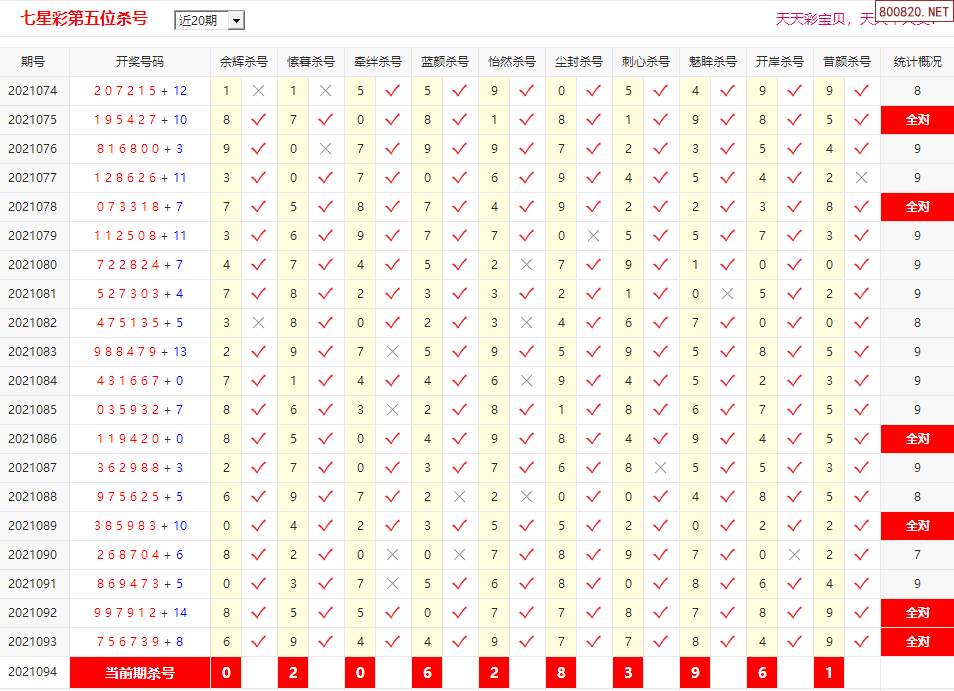Click 昔颜杀号 checkmark in row 2021093
The image size is (954, 691).
tap(861, 641)
